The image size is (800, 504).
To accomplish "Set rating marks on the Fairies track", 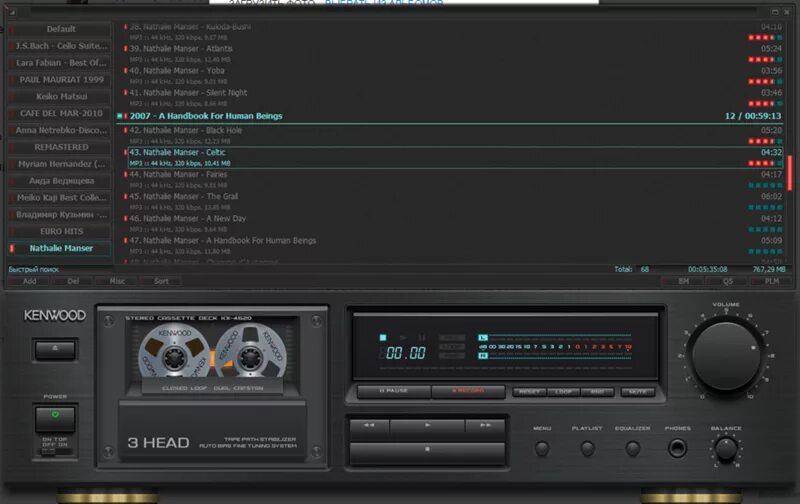I will tap(765, 185).
